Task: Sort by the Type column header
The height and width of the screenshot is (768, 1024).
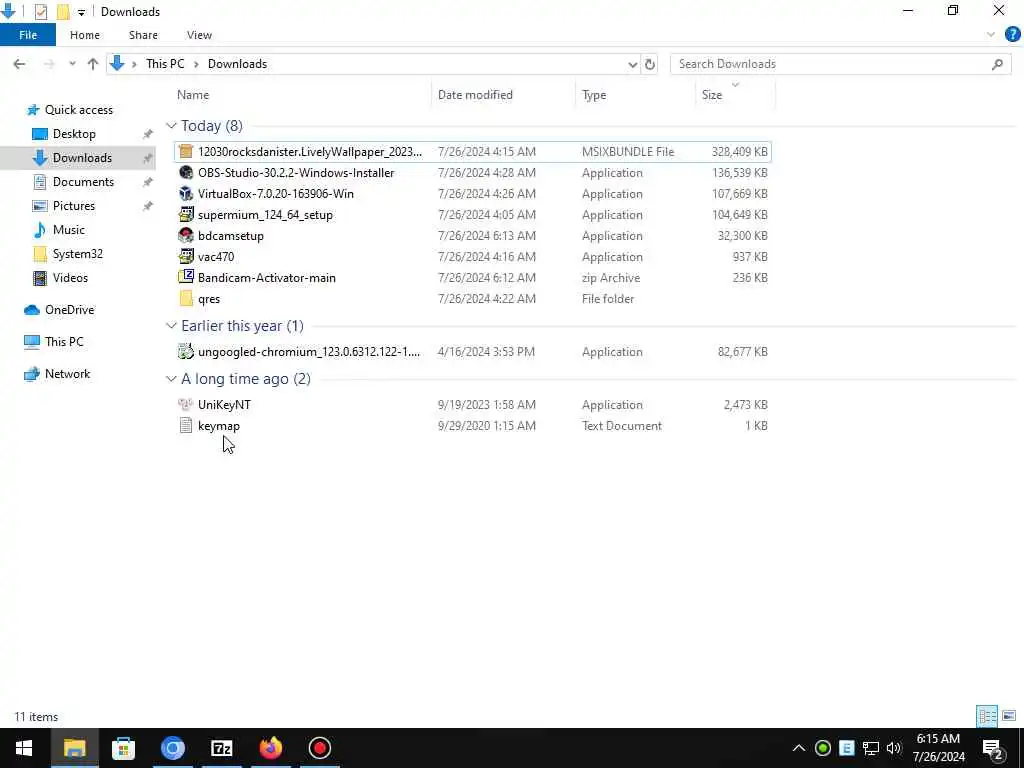Action: 594,95
